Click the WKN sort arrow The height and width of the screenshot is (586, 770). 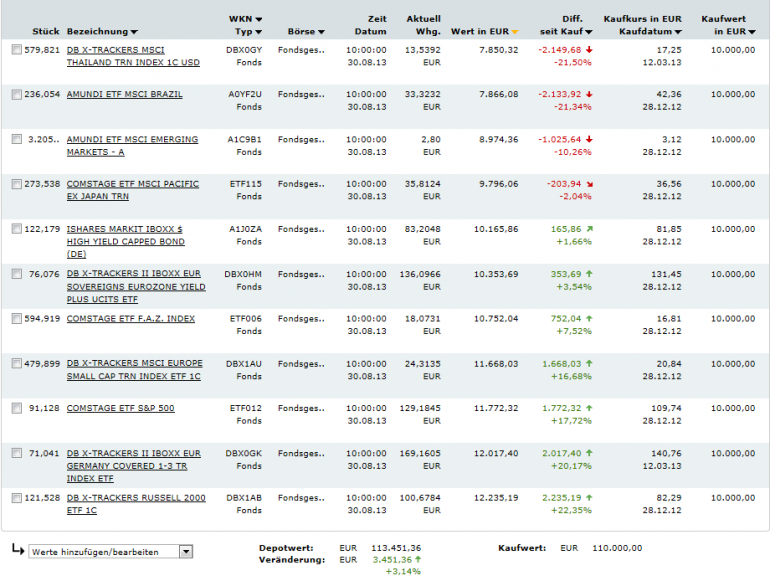click(259, 19)
